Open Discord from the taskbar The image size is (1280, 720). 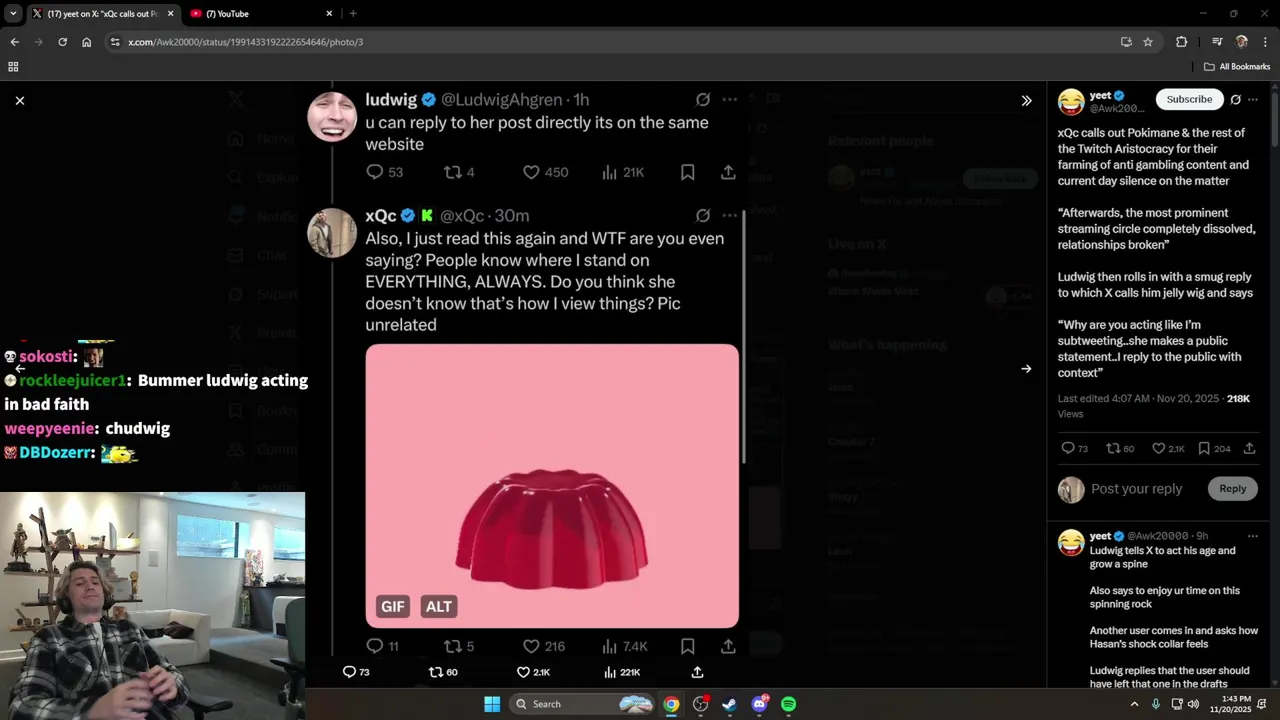[760, 704]
